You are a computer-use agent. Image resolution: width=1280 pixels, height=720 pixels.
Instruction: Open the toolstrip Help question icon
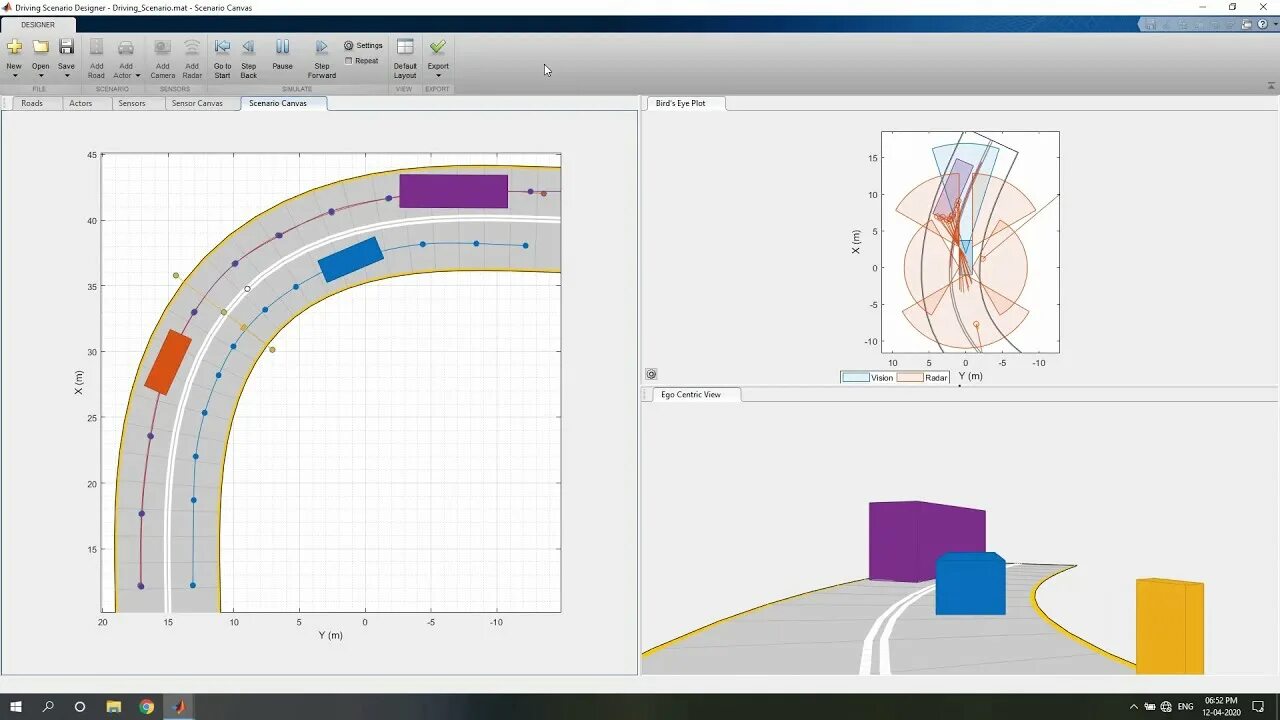point(1262,24)
